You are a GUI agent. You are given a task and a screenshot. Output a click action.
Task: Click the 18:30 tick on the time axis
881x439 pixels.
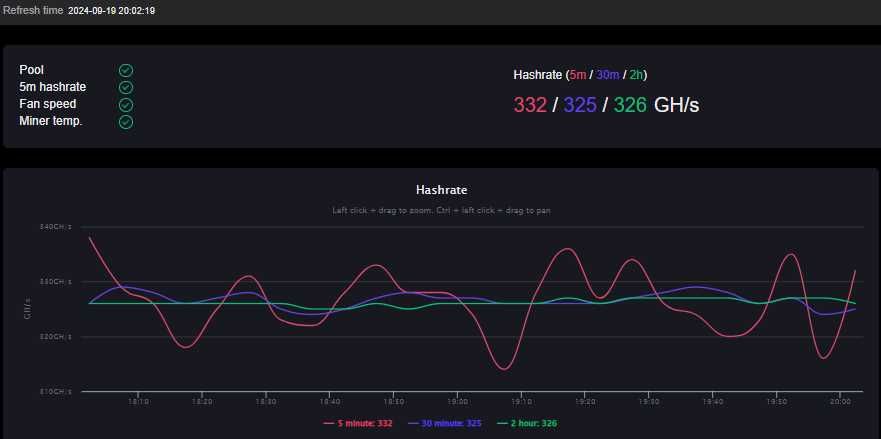[265, 402]
